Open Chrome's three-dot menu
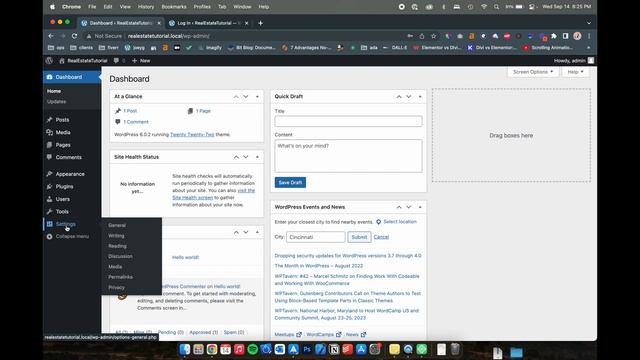The height and width of the screenshot is (360, 640). pos(589,36)
